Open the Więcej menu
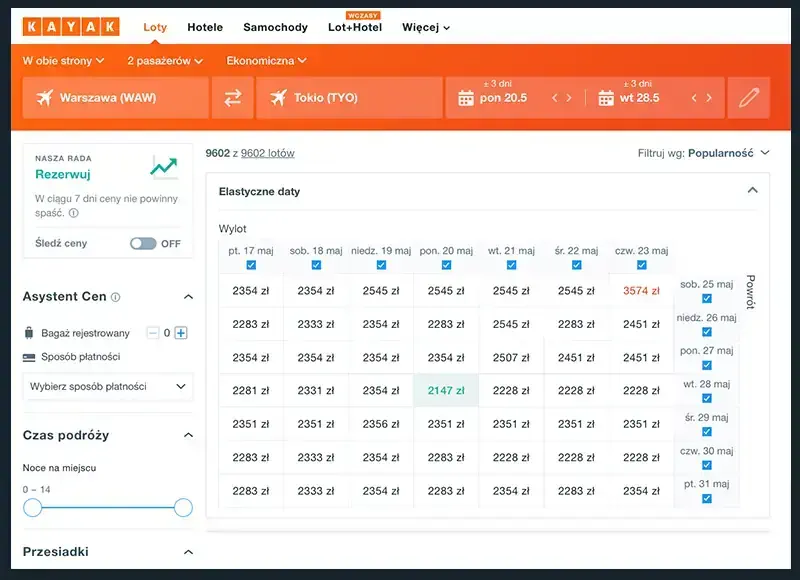 (425, 27)
